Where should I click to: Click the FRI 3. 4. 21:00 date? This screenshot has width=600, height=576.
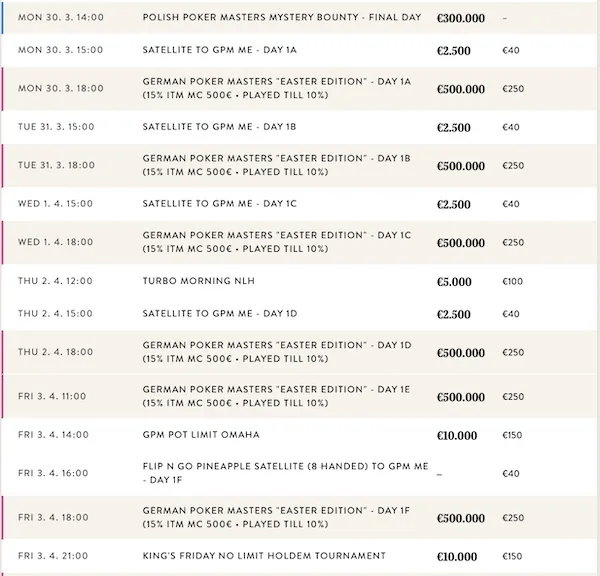(53, 556)
